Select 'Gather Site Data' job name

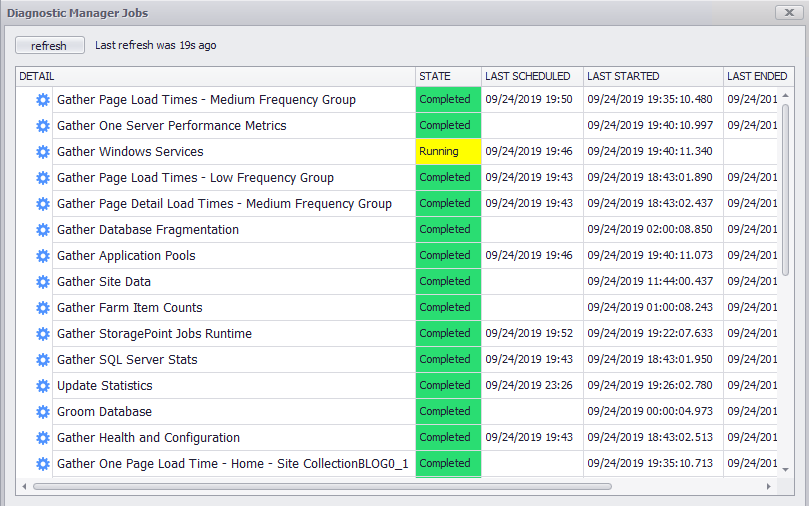pyautogui.click(x=104, y=282)
